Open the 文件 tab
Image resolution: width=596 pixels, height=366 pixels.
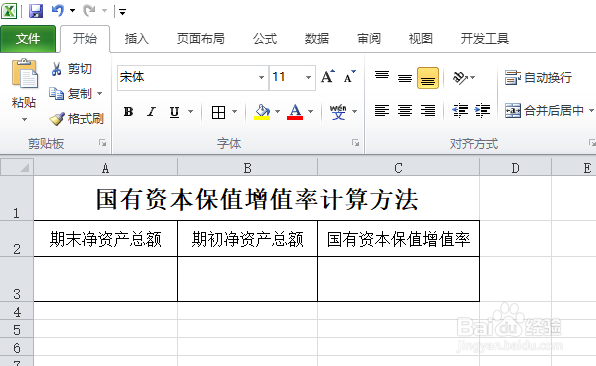(28, 39)
